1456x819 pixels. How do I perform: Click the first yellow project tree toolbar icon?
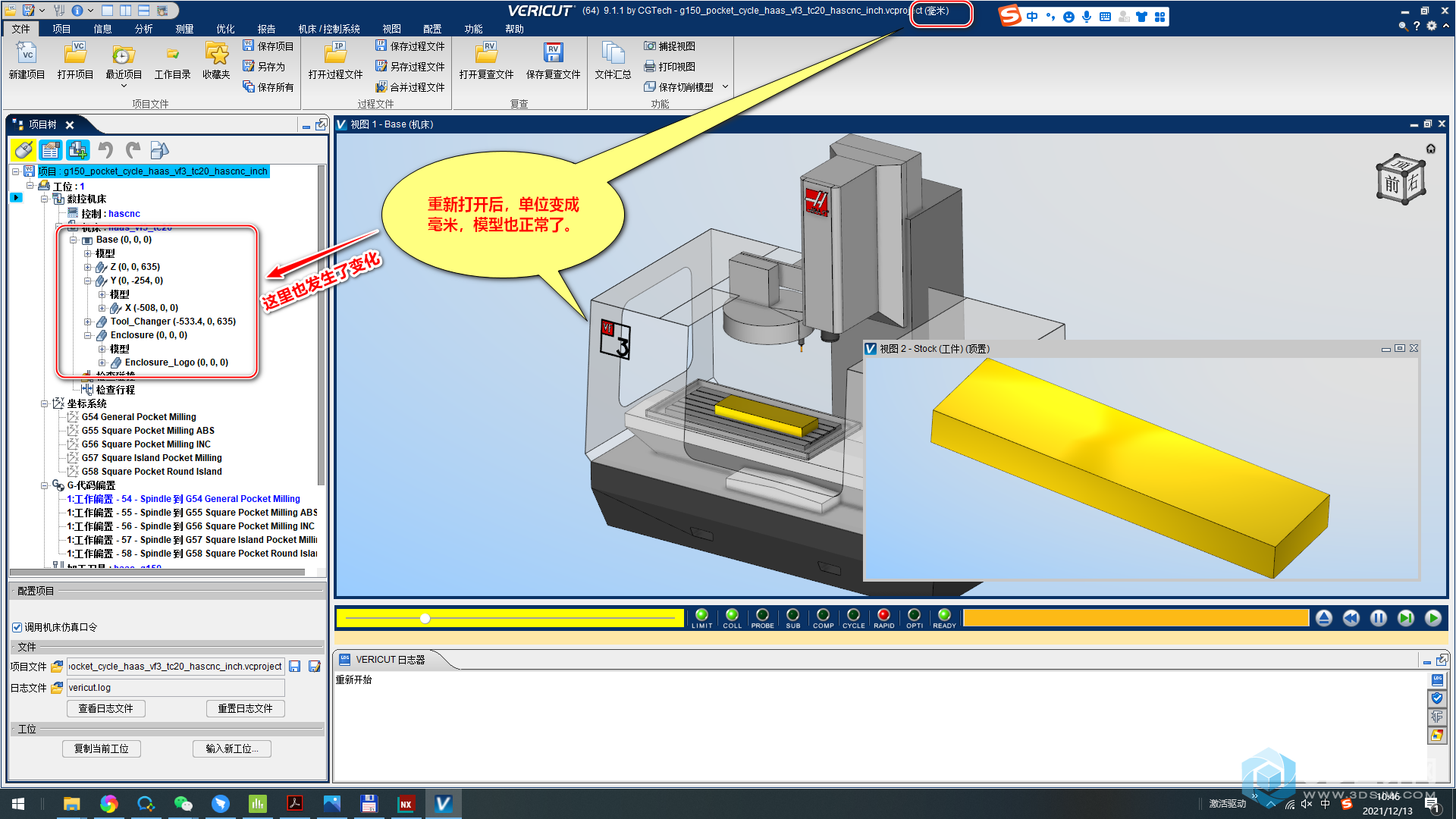[24, 150]
